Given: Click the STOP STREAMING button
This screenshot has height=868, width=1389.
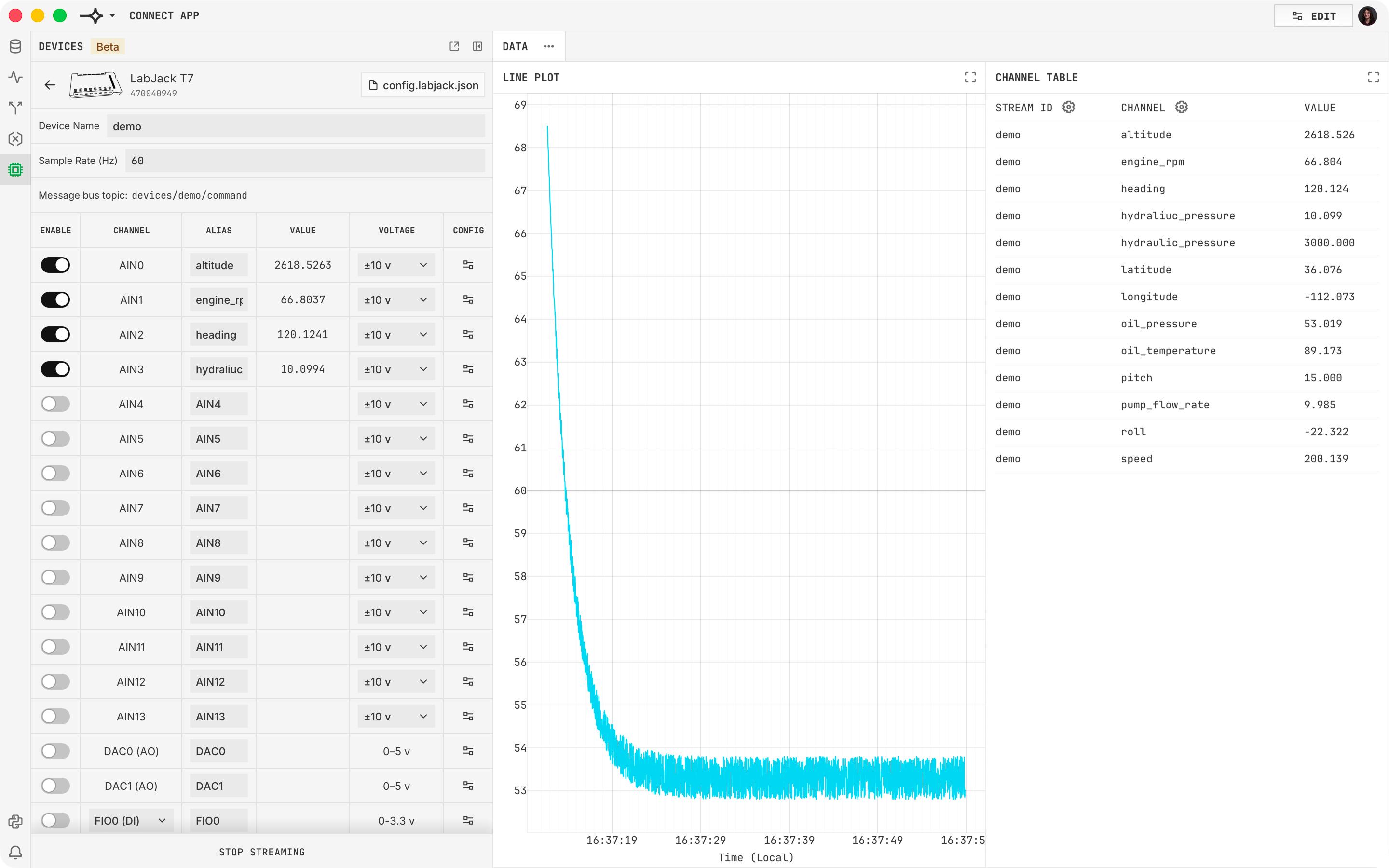Looking at the screenshot, I should 262,852.
